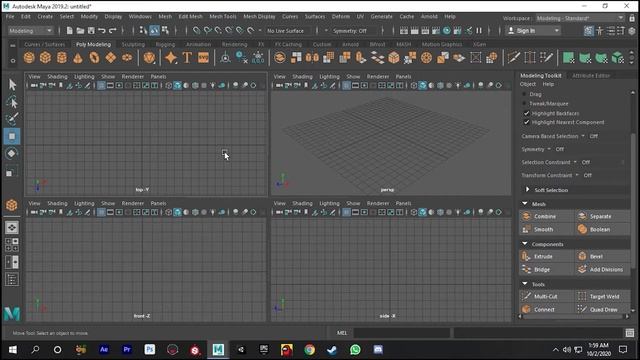Open the Sign In dropdown
This screenshot has width=640, height=360.
click(x=533, y=31)
